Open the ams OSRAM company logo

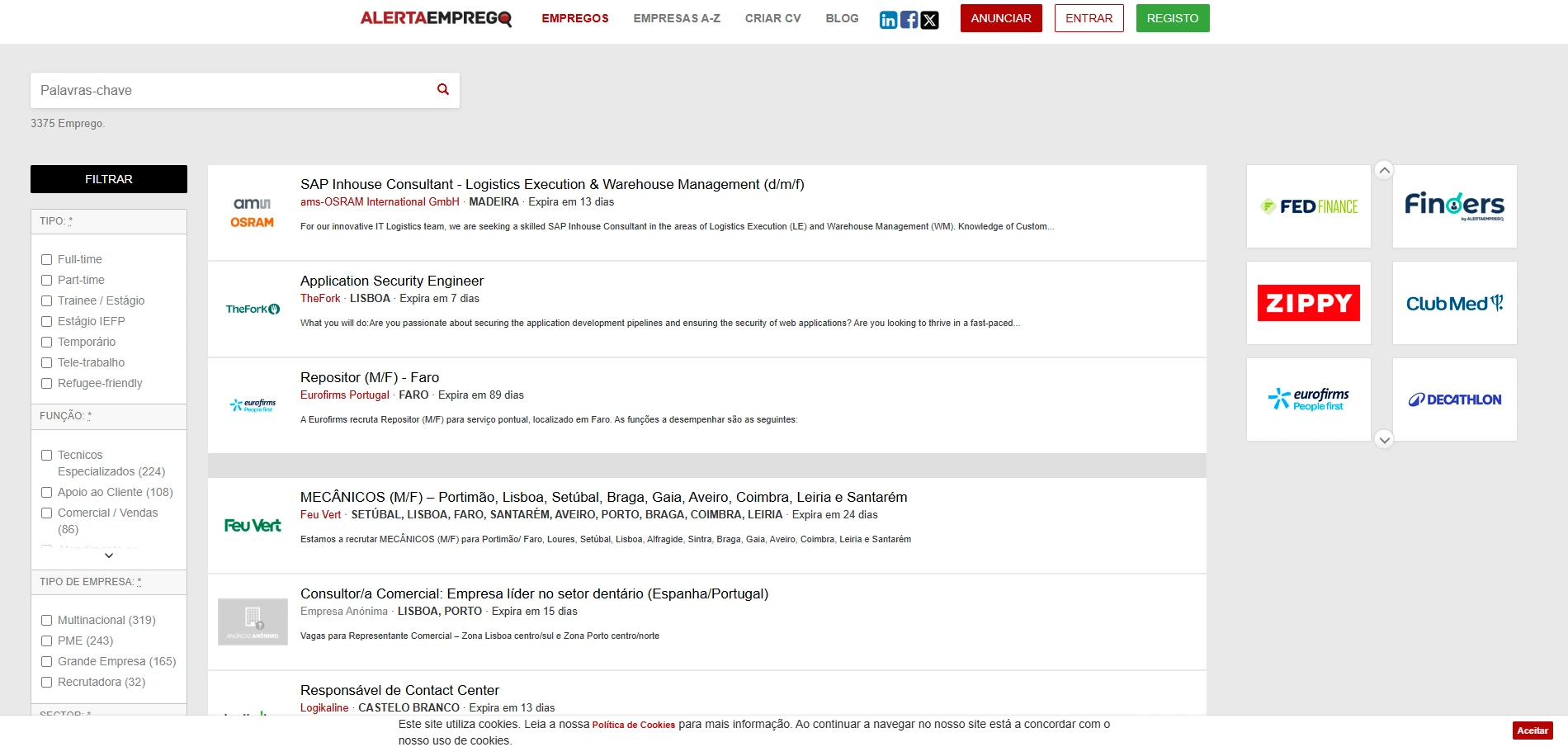point(252,213)
